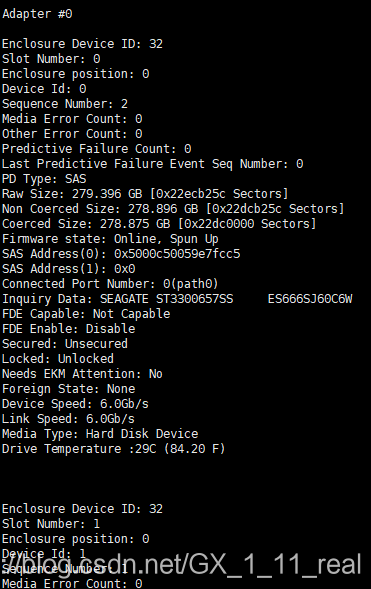Click the Slot Number: 0 line
The image size is (371, 589).
pos(51,59)
